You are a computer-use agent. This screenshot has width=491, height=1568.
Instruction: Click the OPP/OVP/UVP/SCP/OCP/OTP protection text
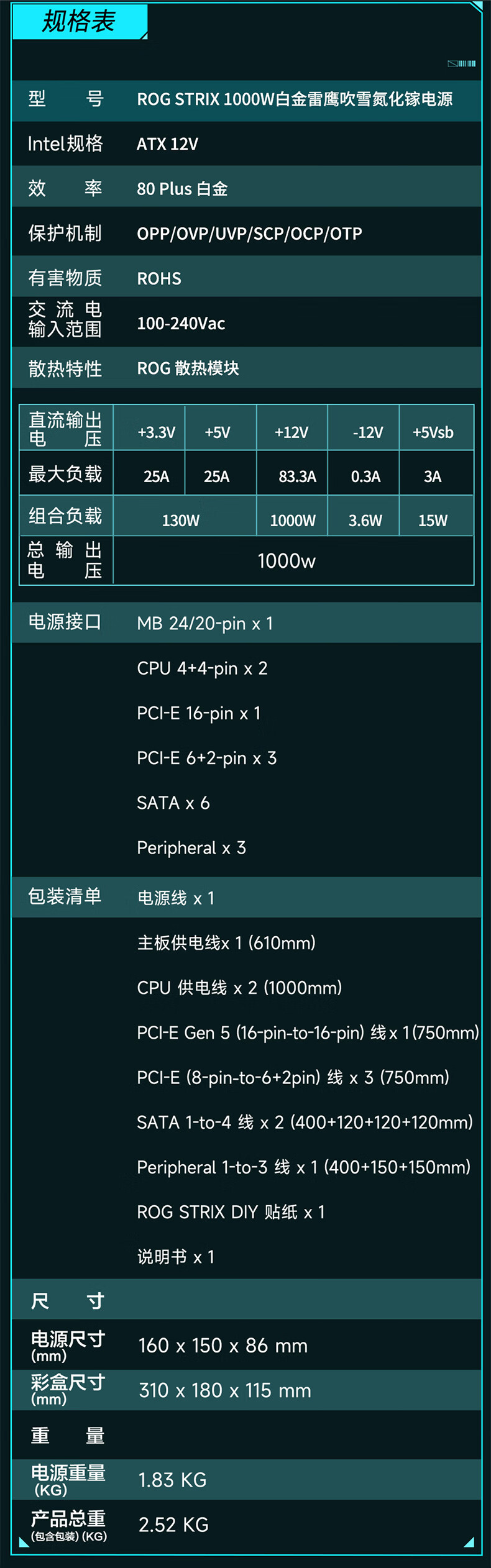249,234
